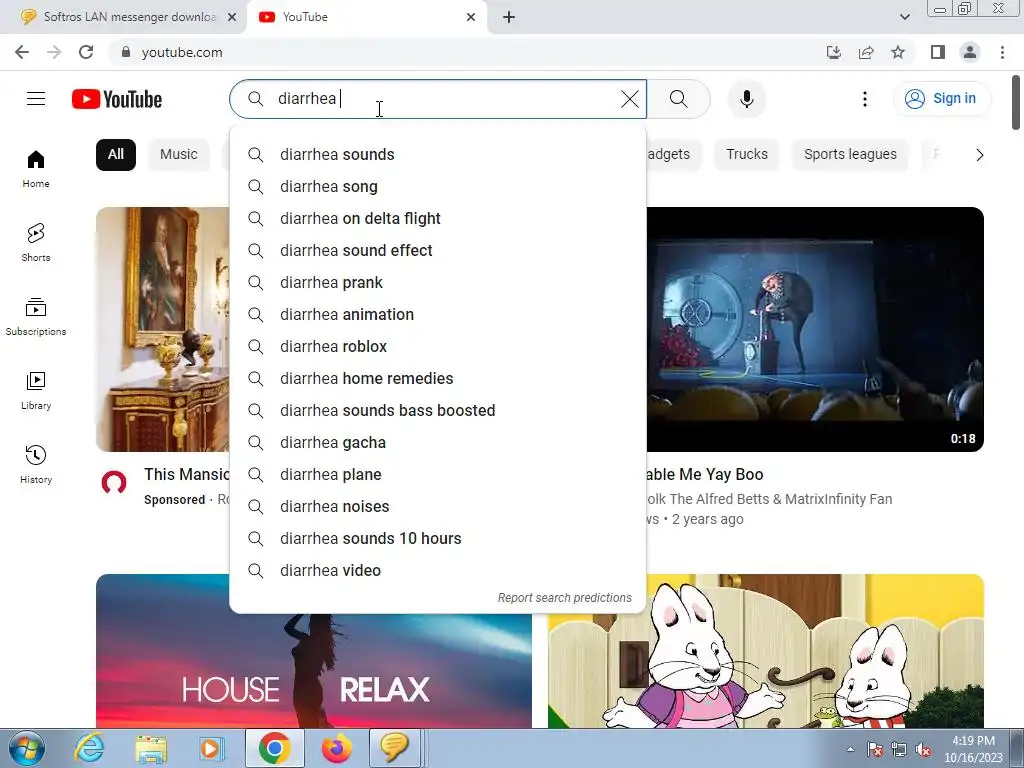The height and width of the screenshot is (768, 1024).
Task: Open the Gru vault video thumbnail
Action: click(x=815, y=329)
